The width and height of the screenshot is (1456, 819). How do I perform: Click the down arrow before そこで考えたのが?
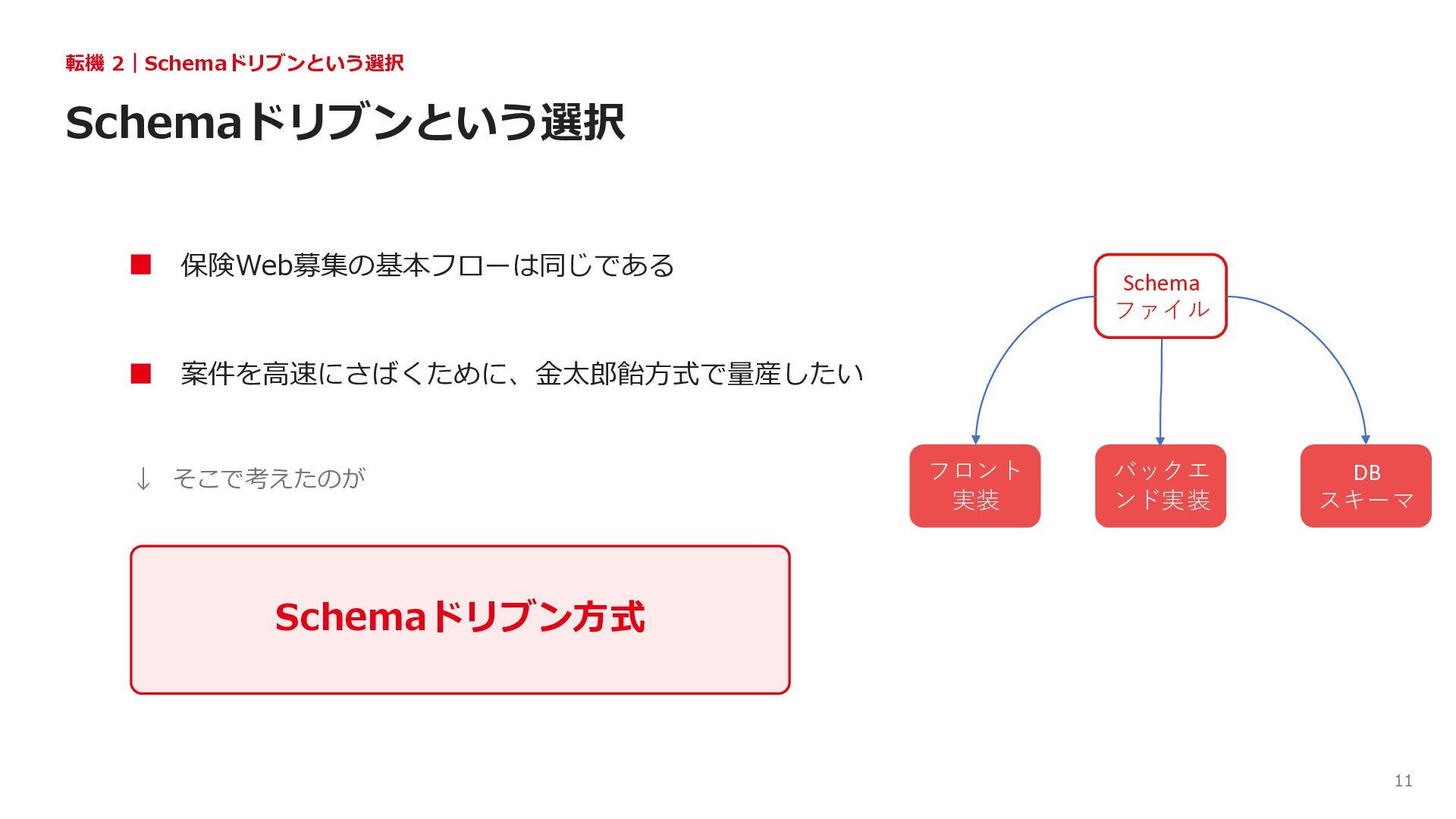coord(143,479)
